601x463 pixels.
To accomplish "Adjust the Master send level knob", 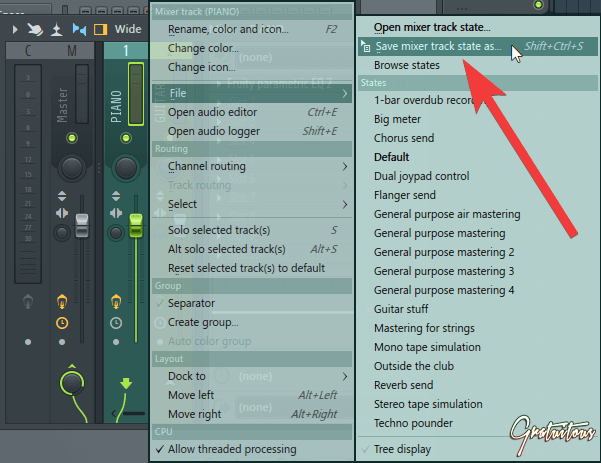I will [x=72, y=383].
